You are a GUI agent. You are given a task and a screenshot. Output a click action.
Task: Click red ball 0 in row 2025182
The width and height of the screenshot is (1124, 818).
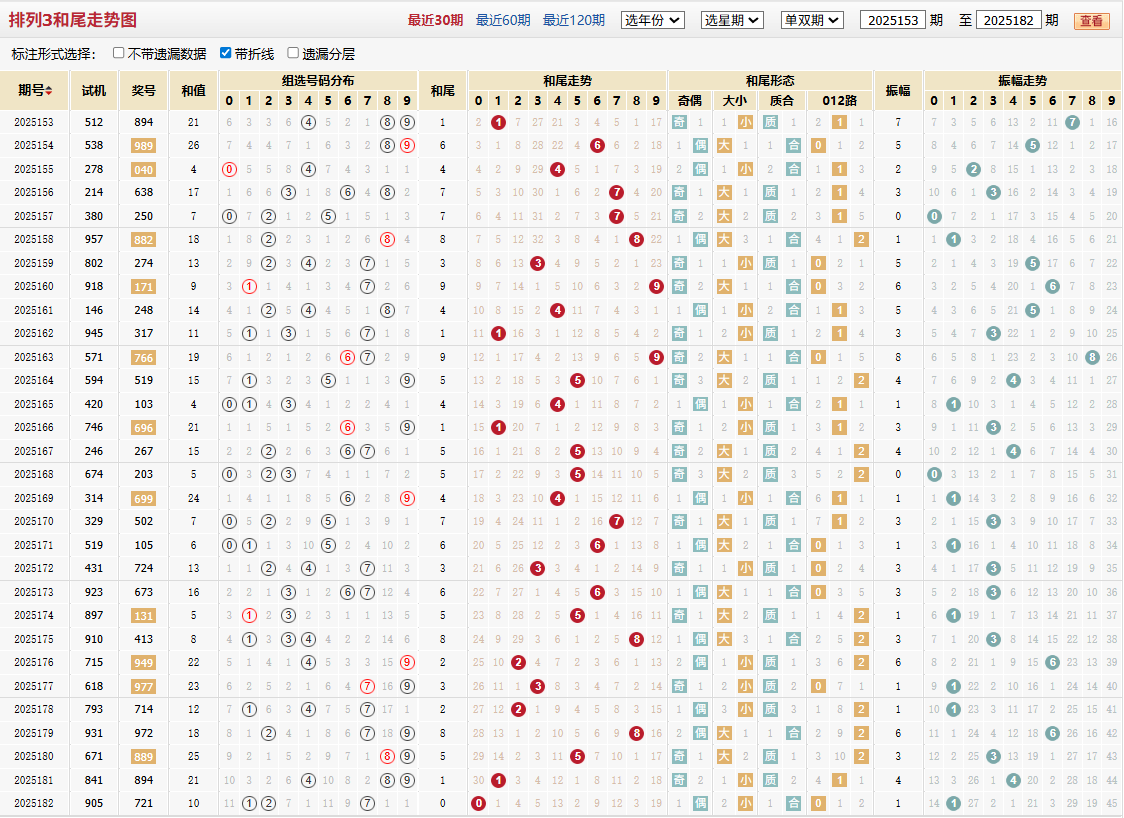coord(479,804)
